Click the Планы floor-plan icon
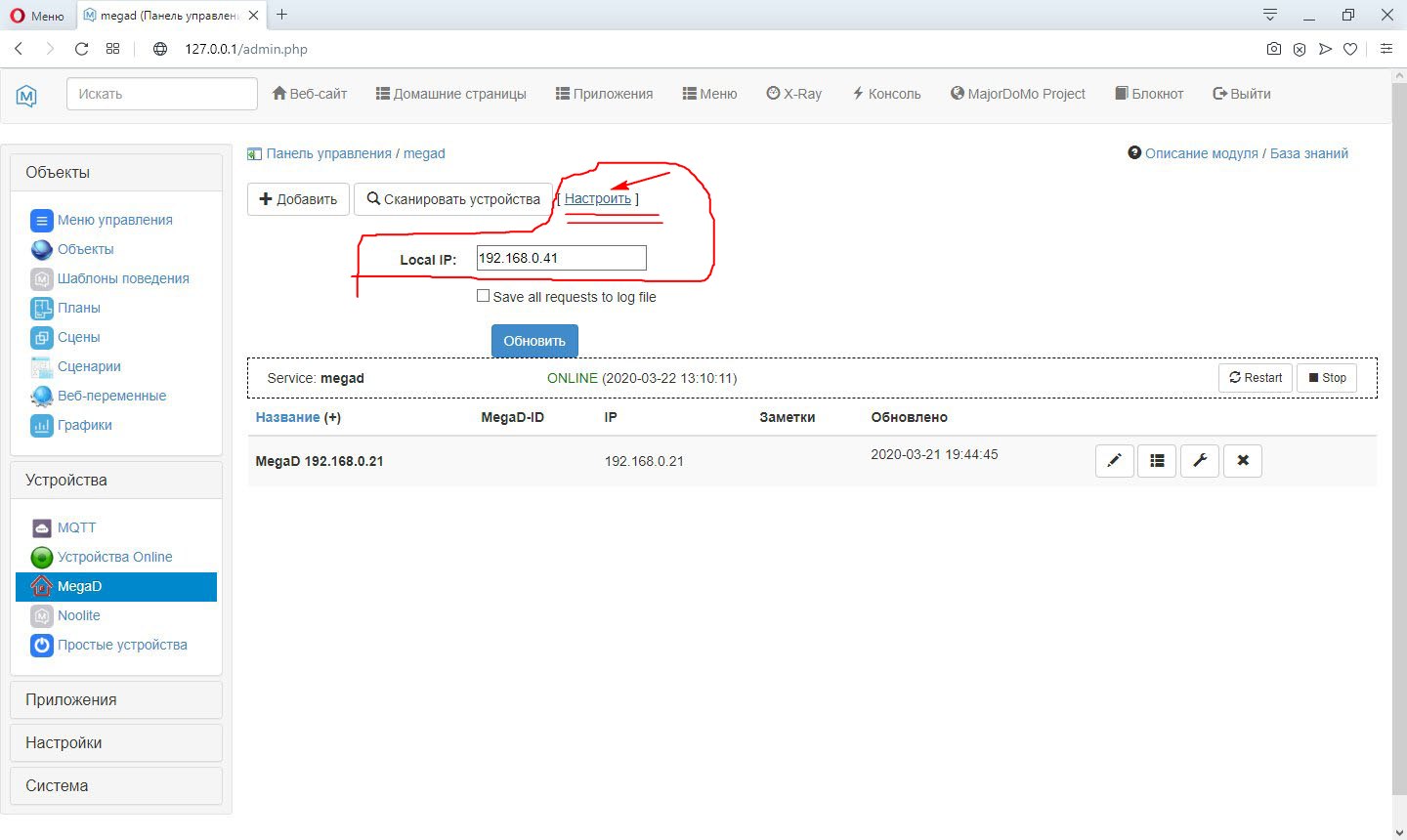The height and width of the screenshot is (840, 1407). (x=41, y=308)
